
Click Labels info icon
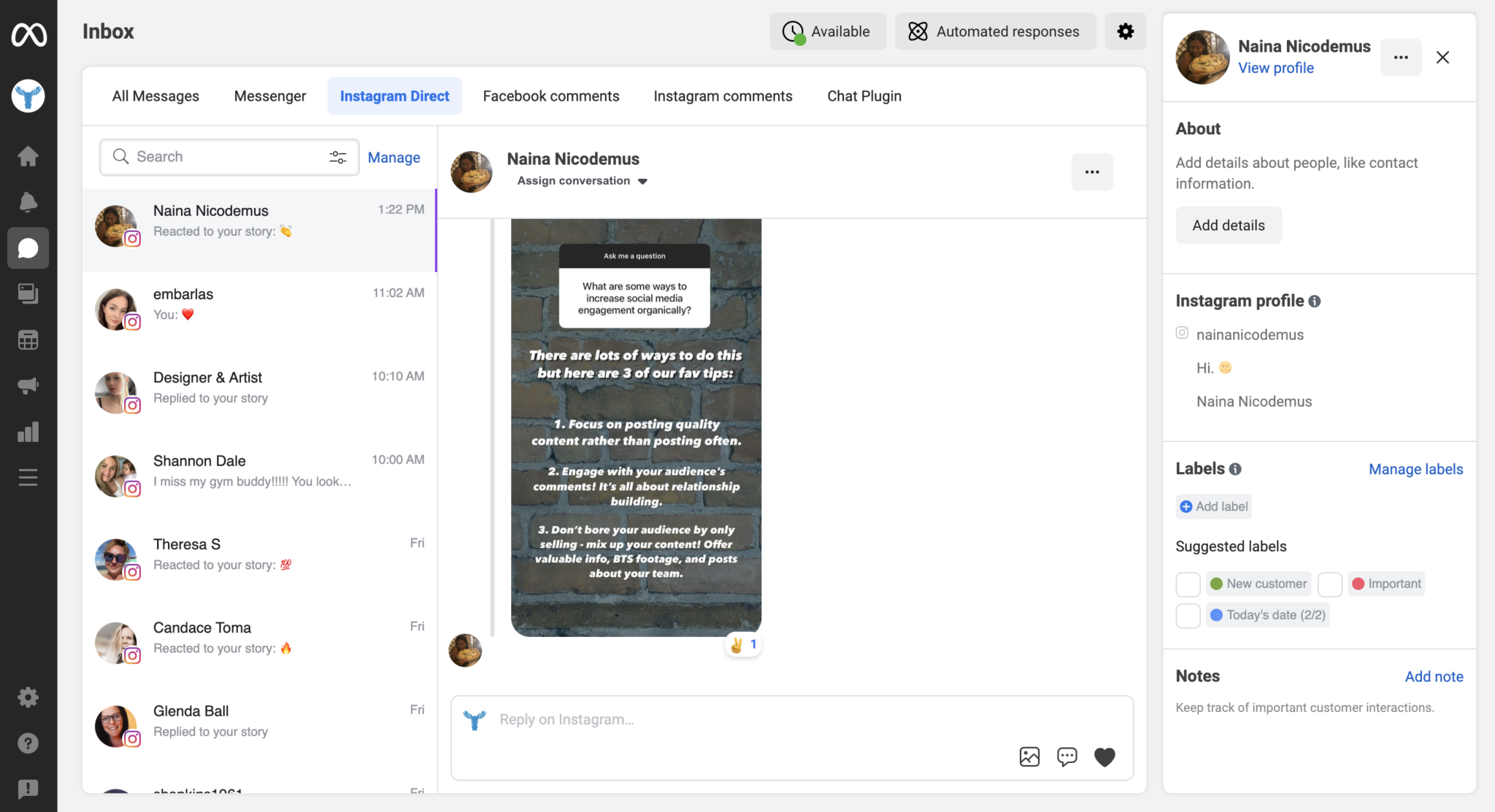[x=1235, y=469]
